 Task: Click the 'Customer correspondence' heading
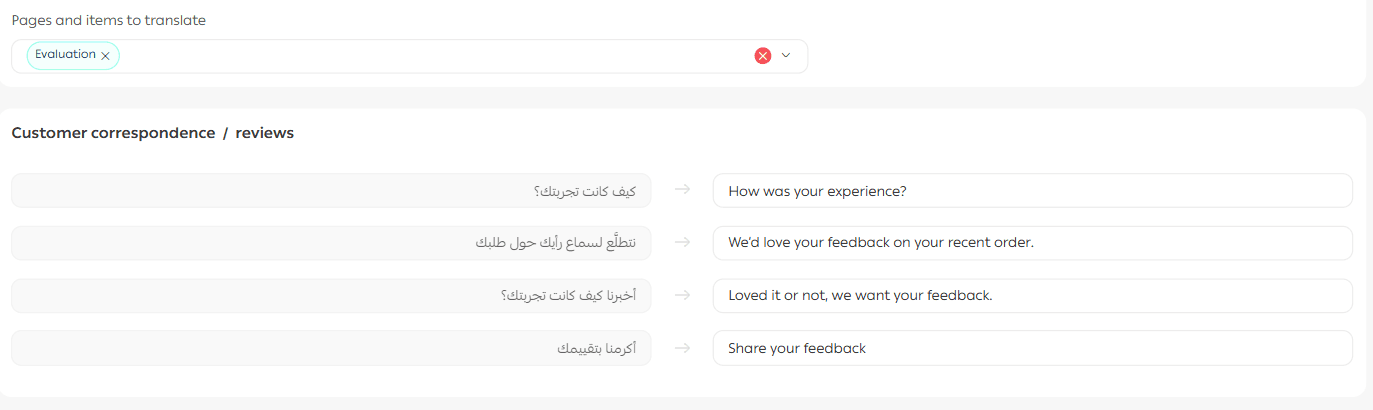click(x=113, y=133)
